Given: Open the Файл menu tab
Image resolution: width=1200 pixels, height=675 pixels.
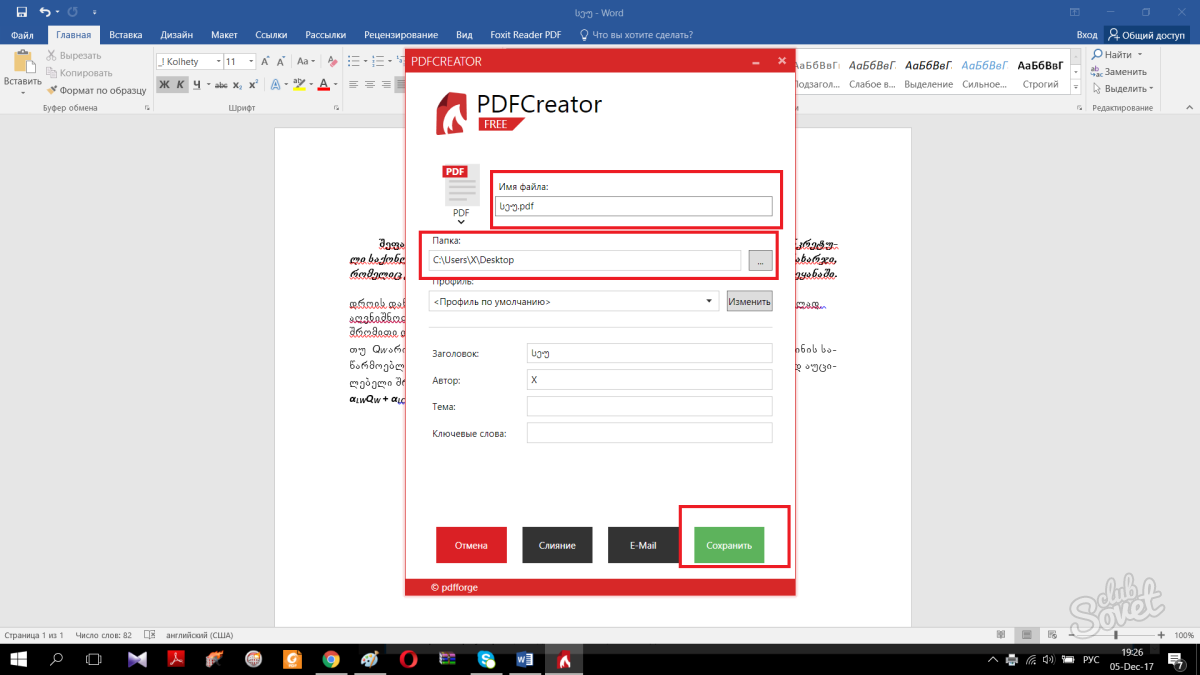Looking at the screenshot, I should tap(22, 34).
